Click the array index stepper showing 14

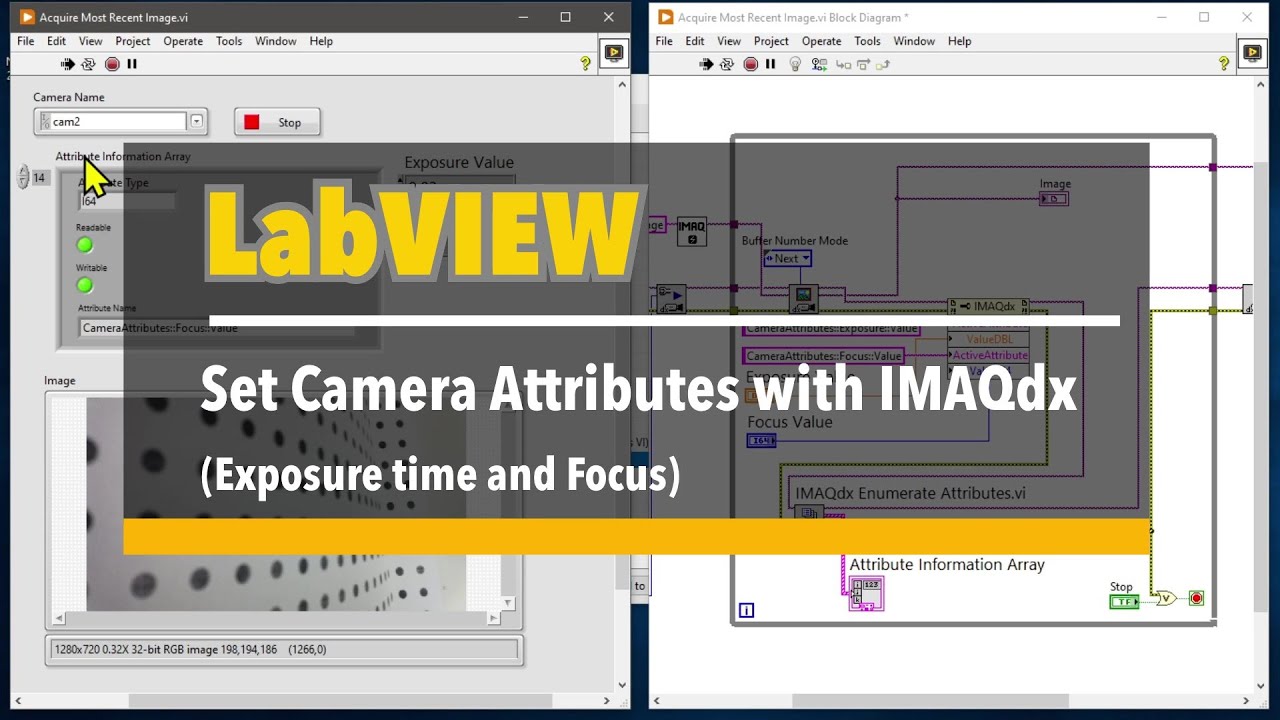pyautogui.click(x=22, y=178)
